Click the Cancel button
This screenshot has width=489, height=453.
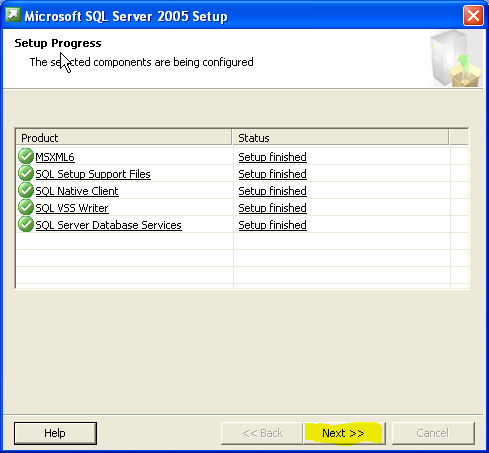(x=433, y=433)
